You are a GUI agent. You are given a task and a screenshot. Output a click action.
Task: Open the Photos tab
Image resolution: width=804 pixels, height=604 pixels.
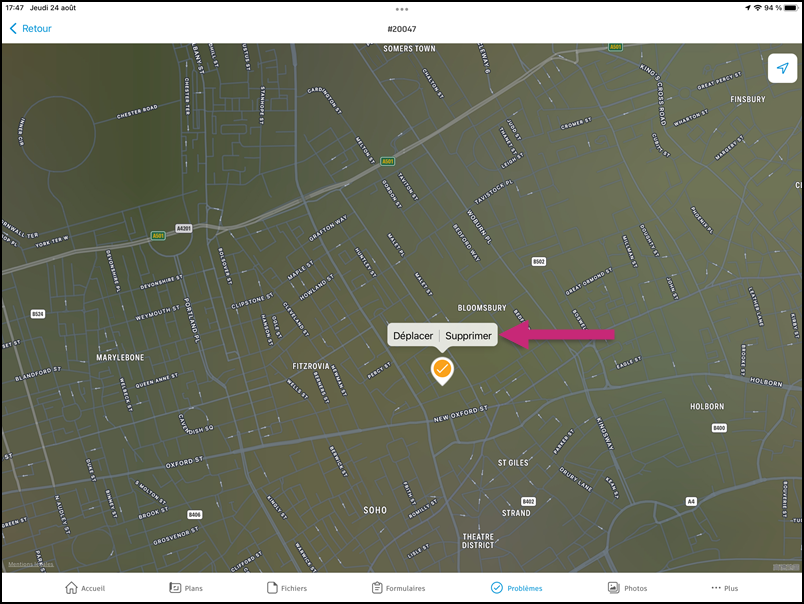coord(627,588)
